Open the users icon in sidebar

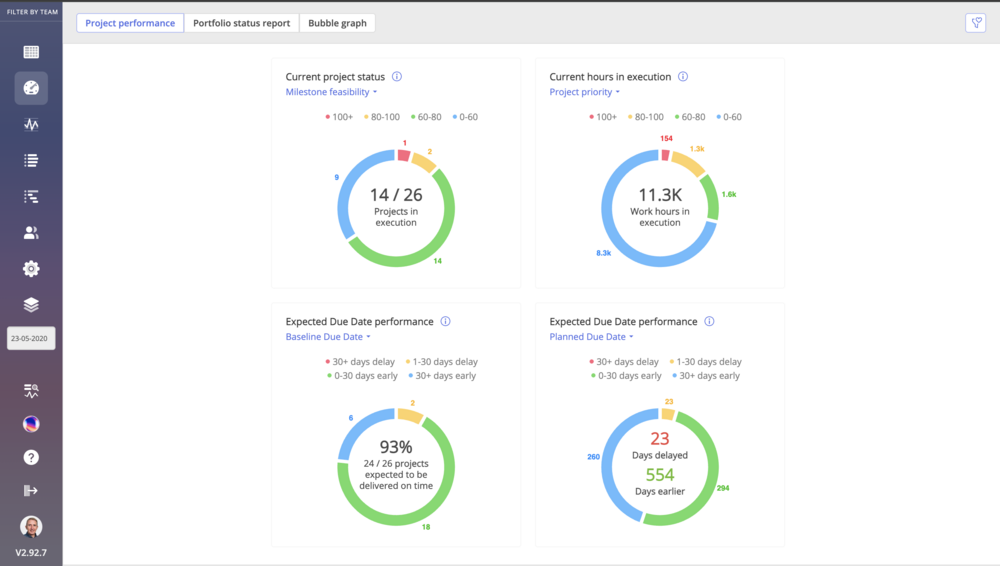point(31,233)
